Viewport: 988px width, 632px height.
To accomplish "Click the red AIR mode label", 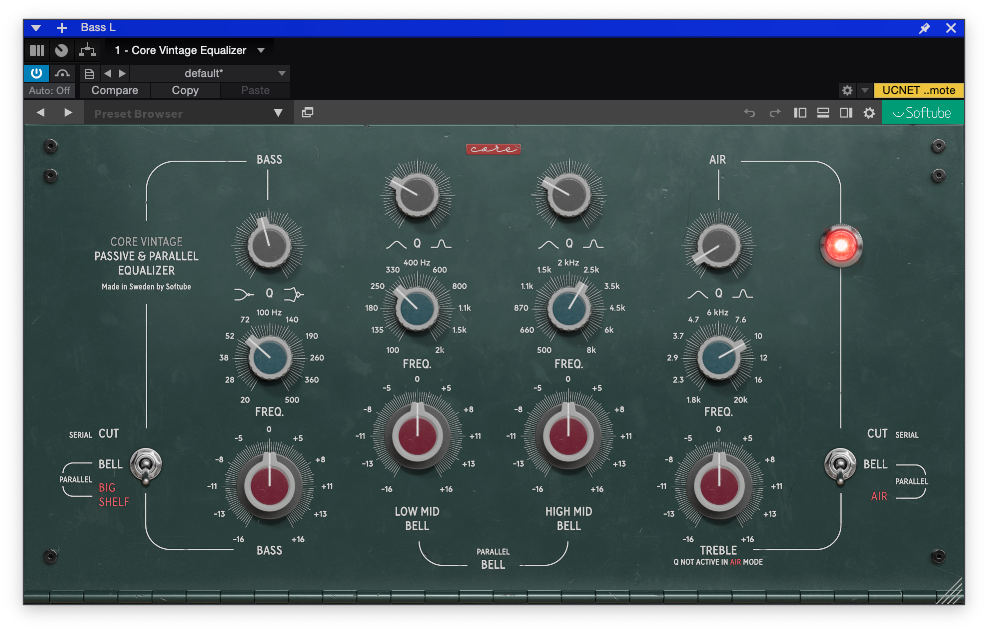I will tap(879, 497).
